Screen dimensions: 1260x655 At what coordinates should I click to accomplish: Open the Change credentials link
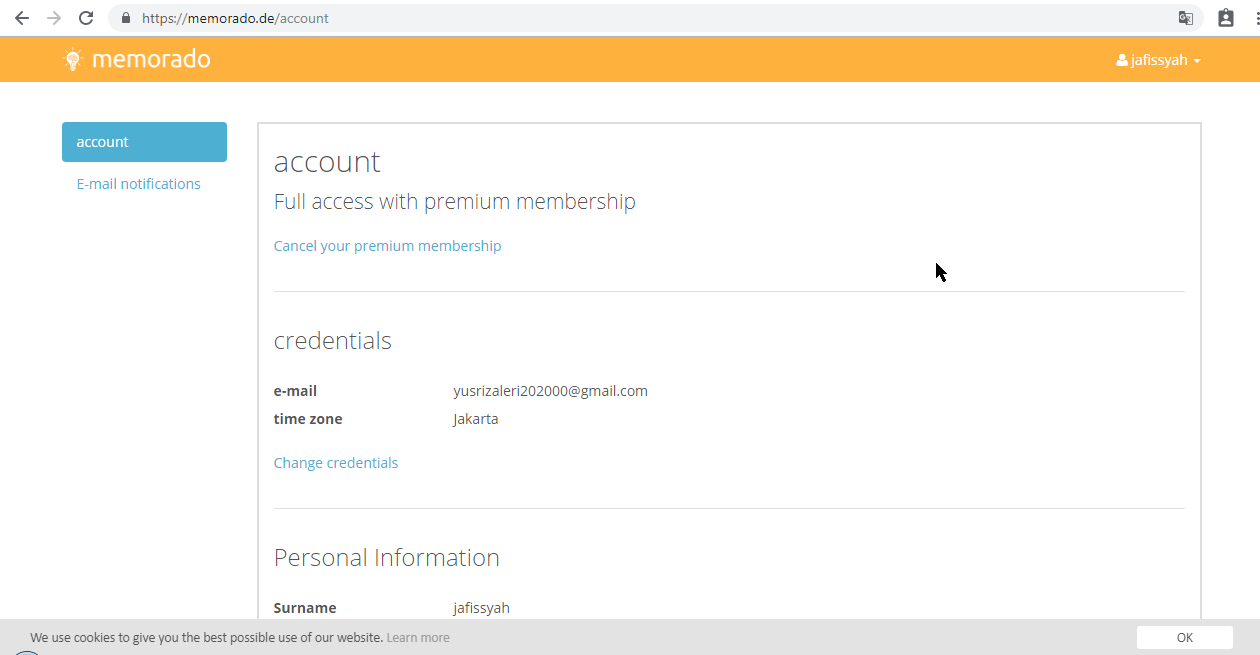(x=336, y=463)
